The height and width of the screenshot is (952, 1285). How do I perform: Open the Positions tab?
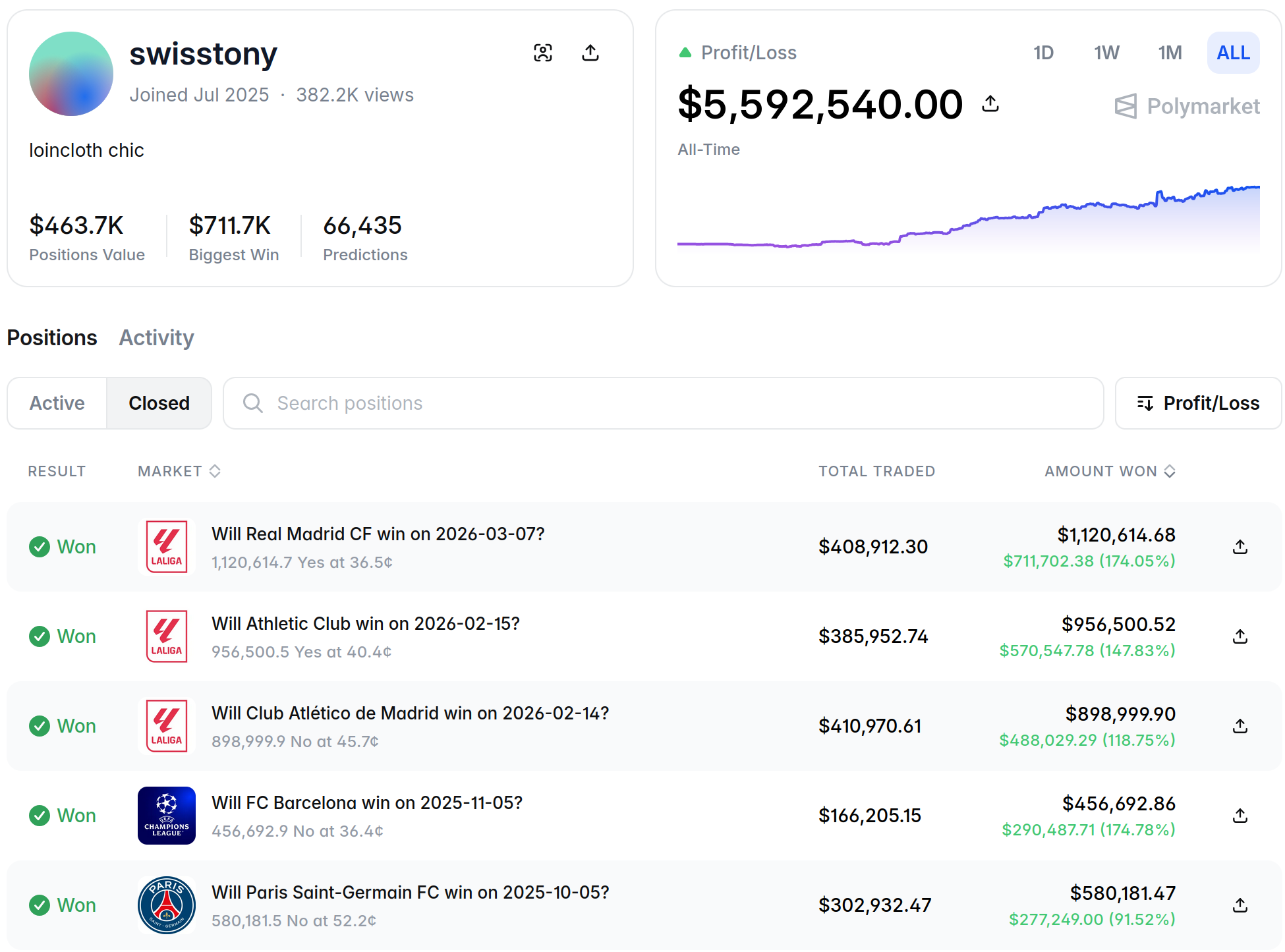[52, 337]
